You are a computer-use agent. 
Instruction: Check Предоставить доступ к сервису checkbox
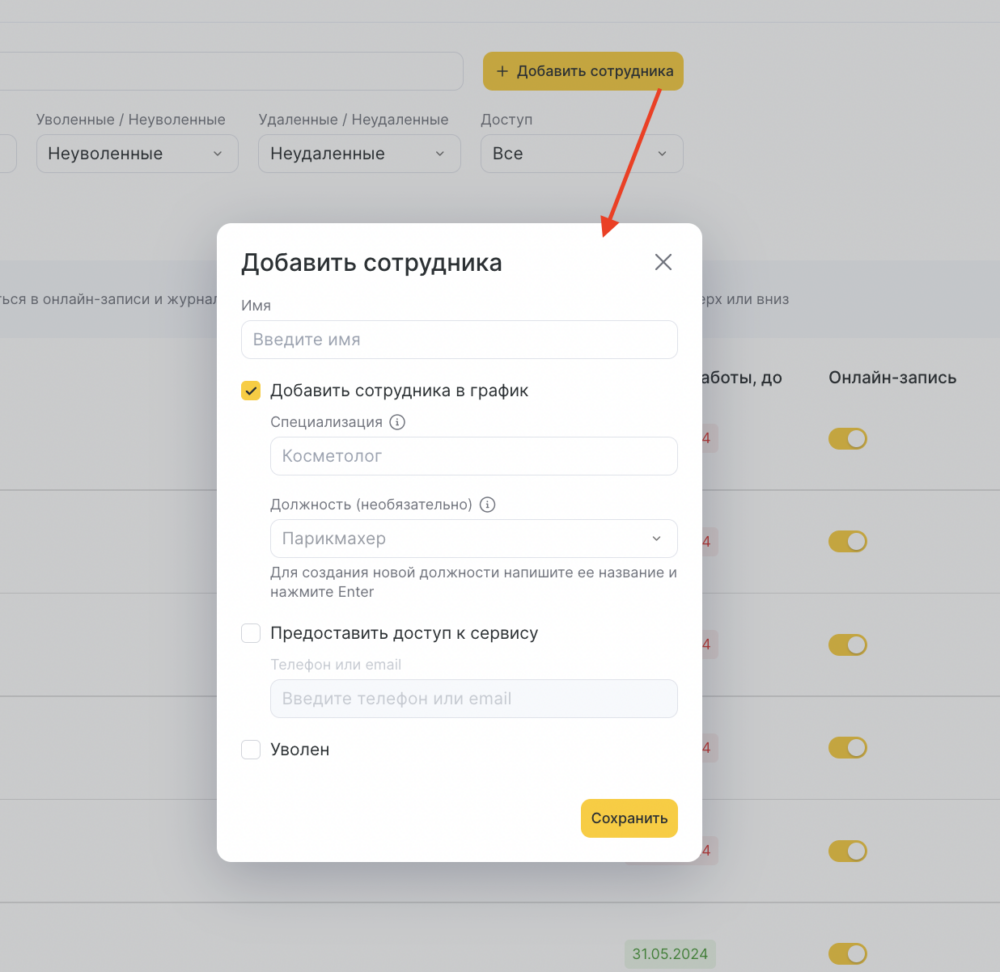(251, 633)
